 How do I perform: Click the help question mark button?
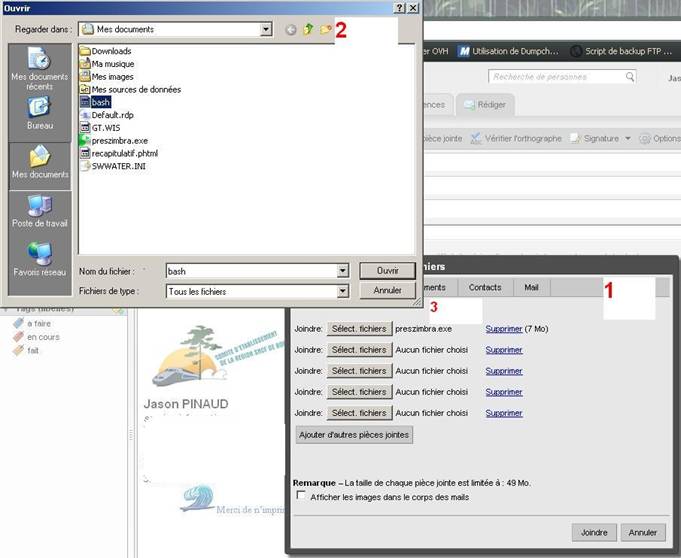pos(400,8)
